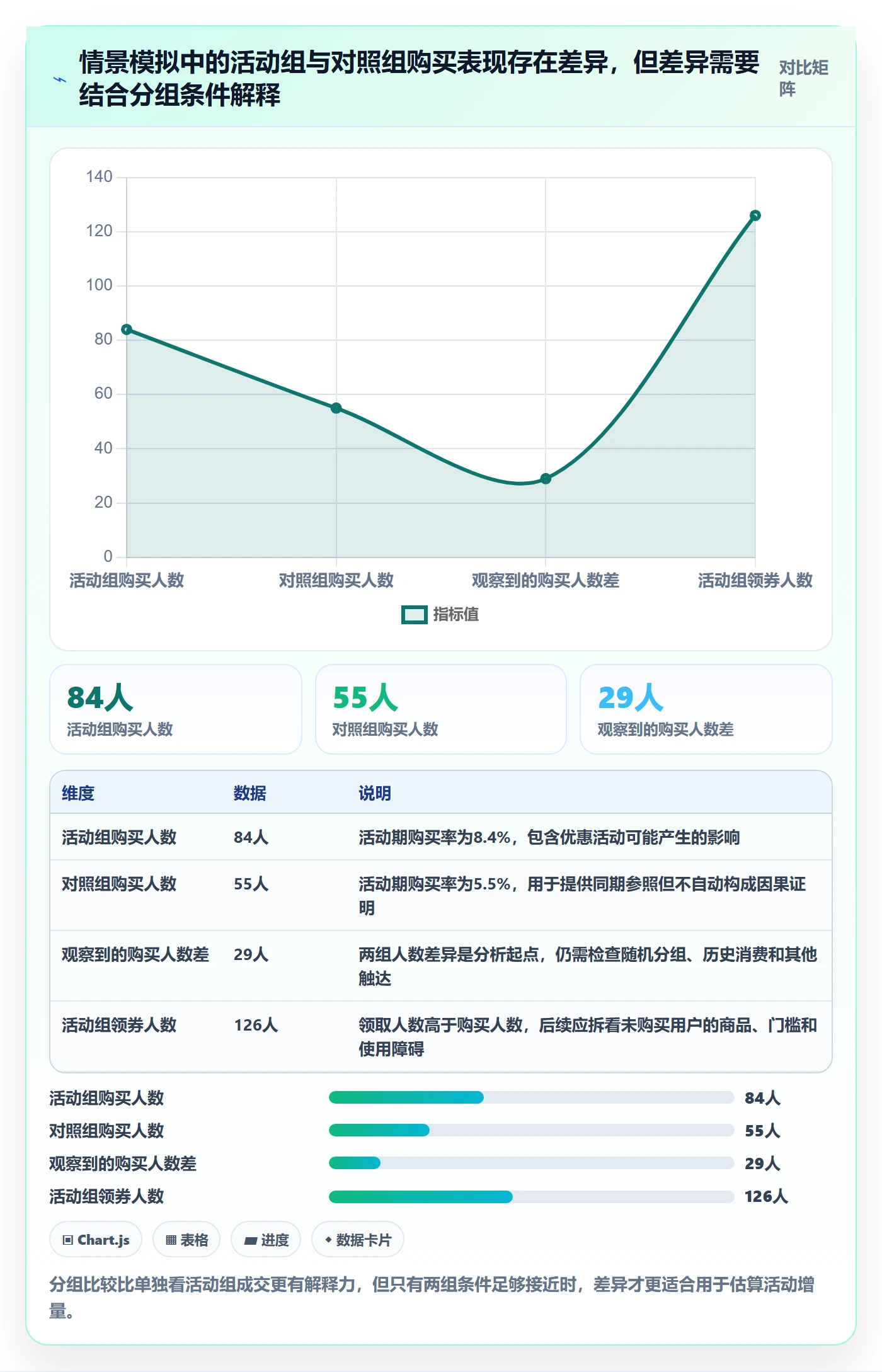The image size is (882, 1372).
Task: Click the 活动组领券人数 progress bar
Action: [531, 1196]
